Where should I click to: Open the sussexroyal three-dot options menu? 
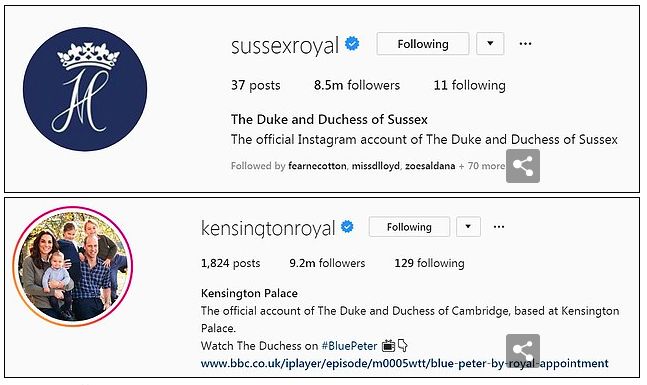(x=525, y=44)
